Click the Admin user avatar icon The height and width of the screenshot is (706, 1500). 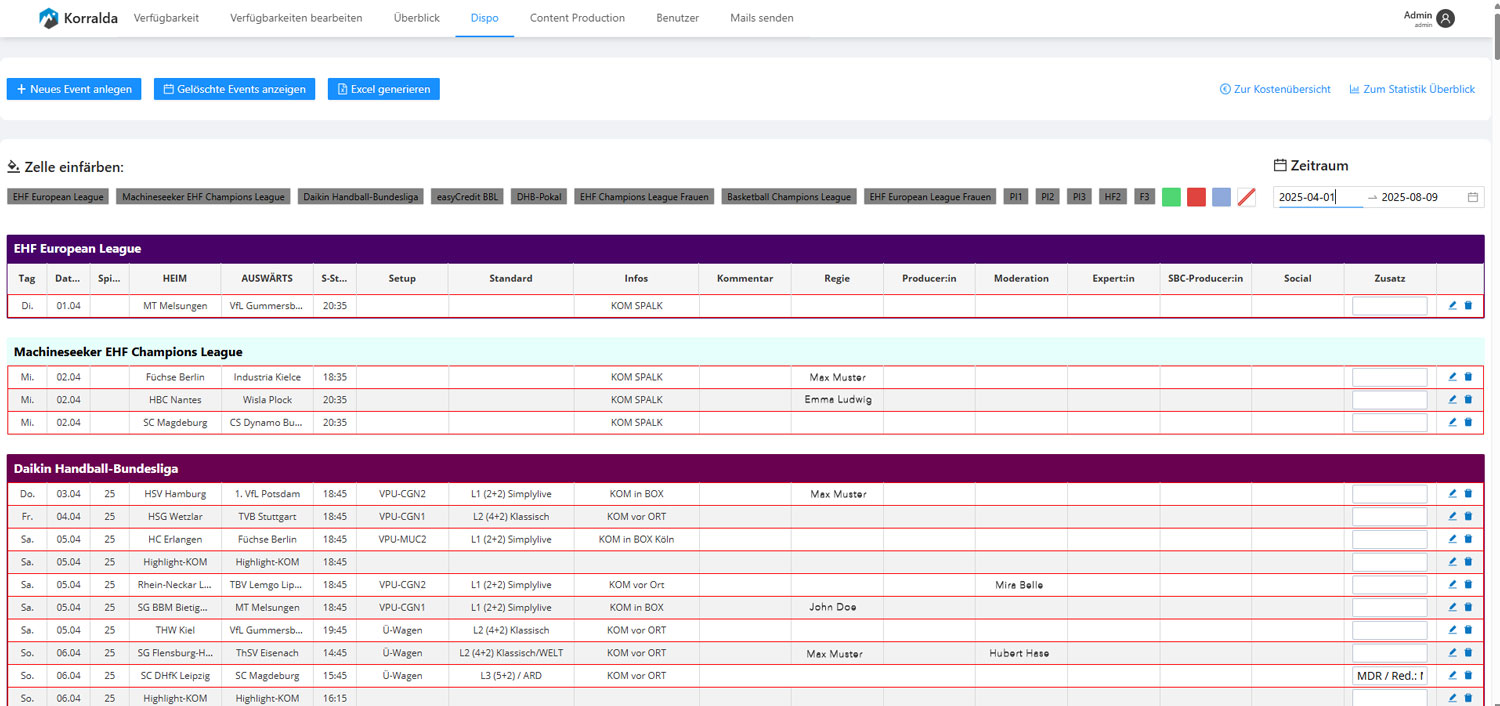coord(1445,18)
